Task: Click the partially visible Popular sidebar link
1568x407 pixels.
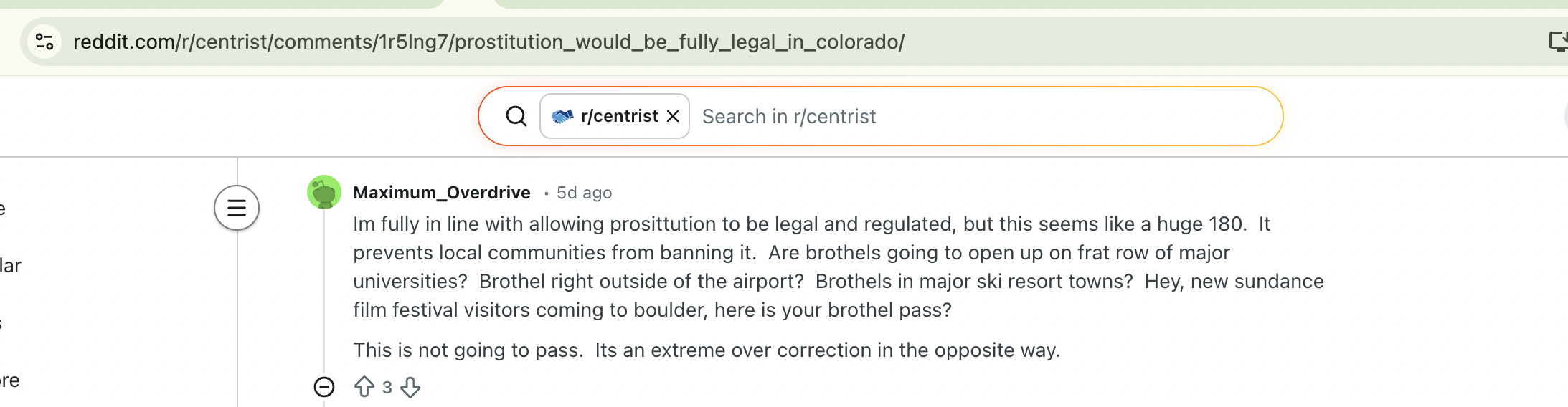Action: point(10,266)
